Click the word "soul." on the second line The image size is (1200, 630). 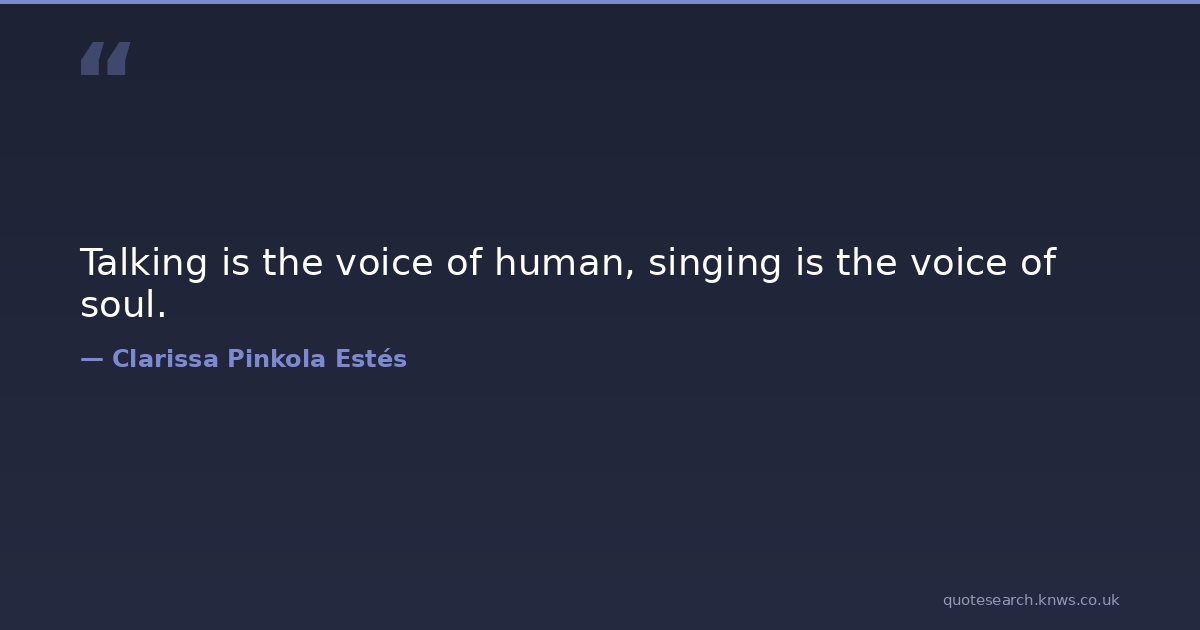(123, 306)
